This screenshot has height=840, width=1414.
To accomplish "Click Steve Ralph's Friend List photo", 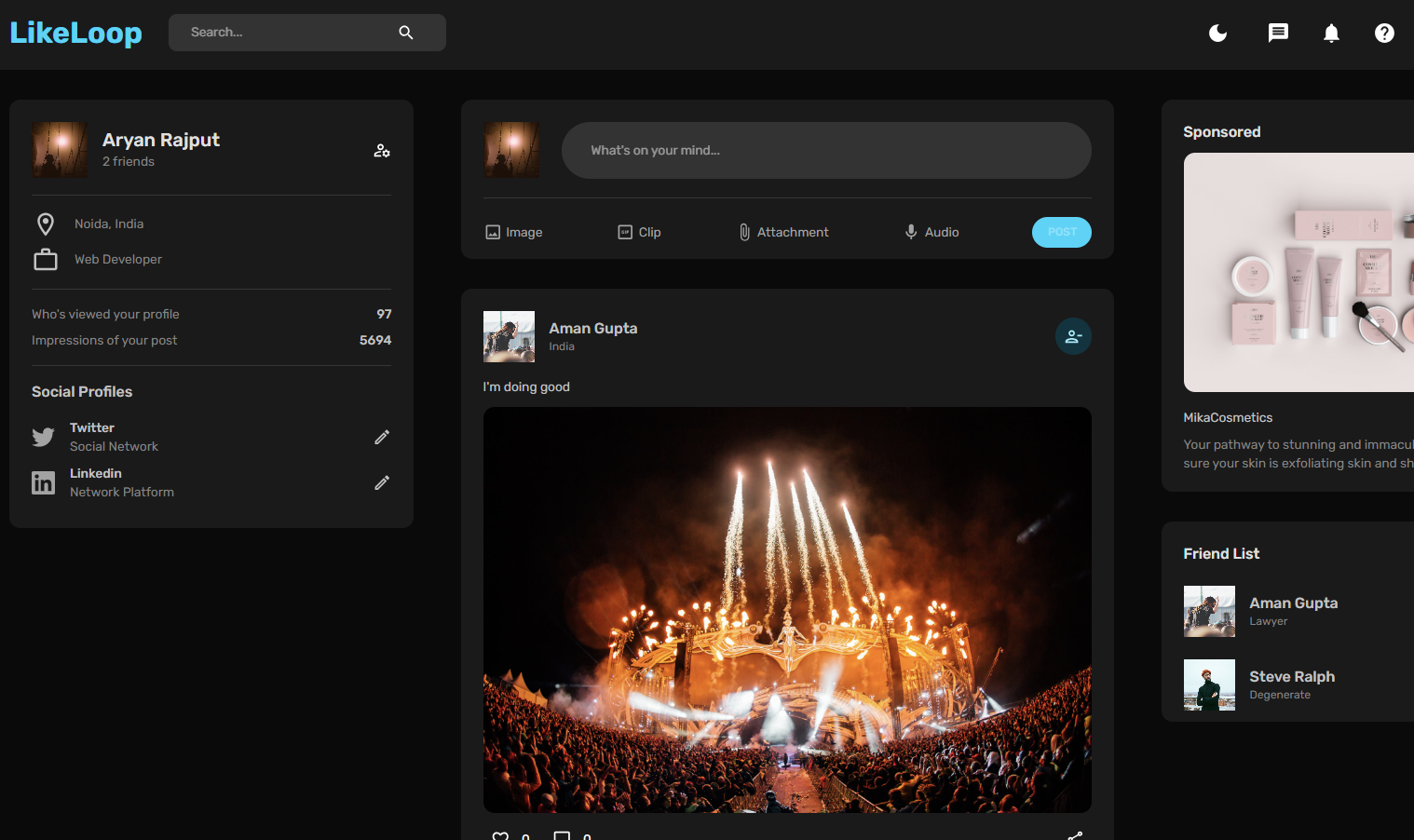I will [1209, 684].
